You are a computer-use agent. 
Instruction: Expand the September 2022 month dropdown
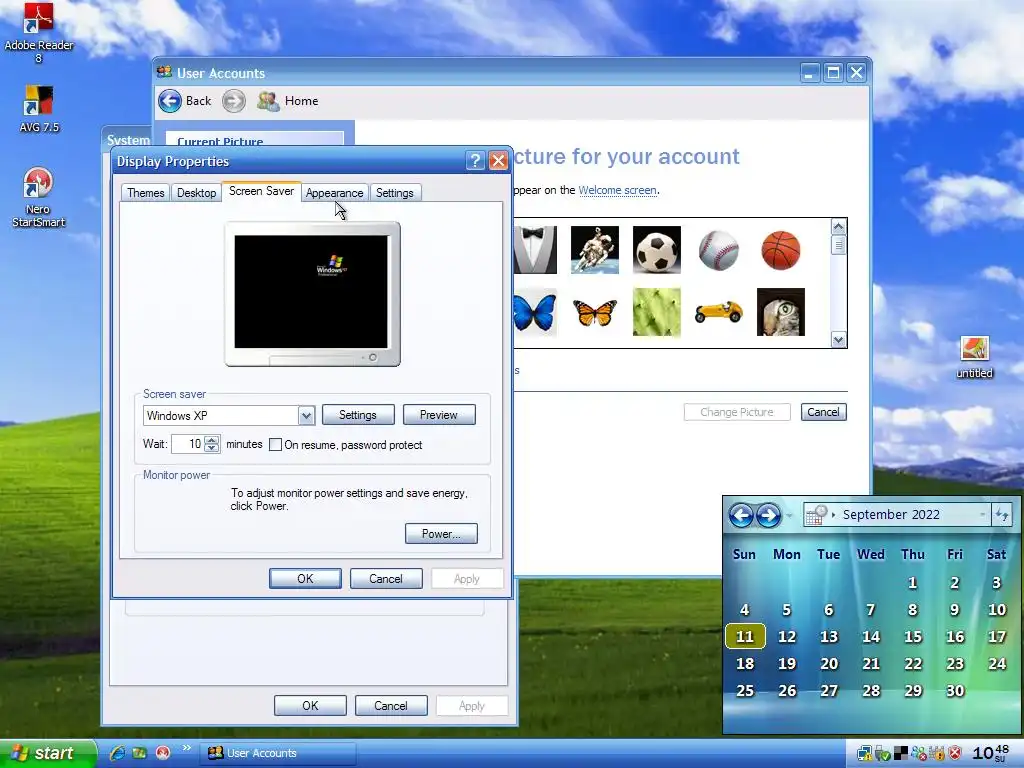(x=983, y=515)
